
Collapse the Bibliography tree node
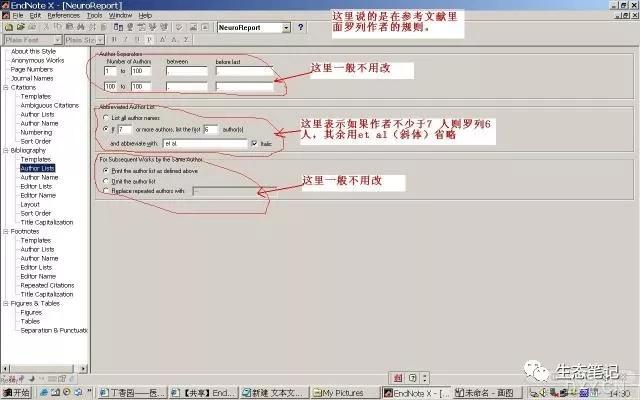click(x=6, y=150)
